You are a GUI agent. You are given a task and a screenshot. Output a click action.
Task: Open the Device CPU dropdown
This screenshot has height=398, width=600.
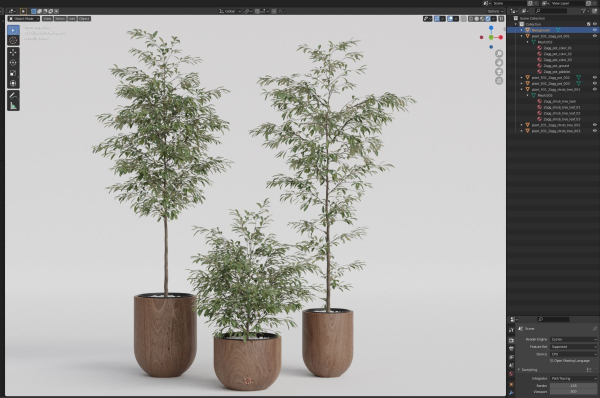pos(574,354)
